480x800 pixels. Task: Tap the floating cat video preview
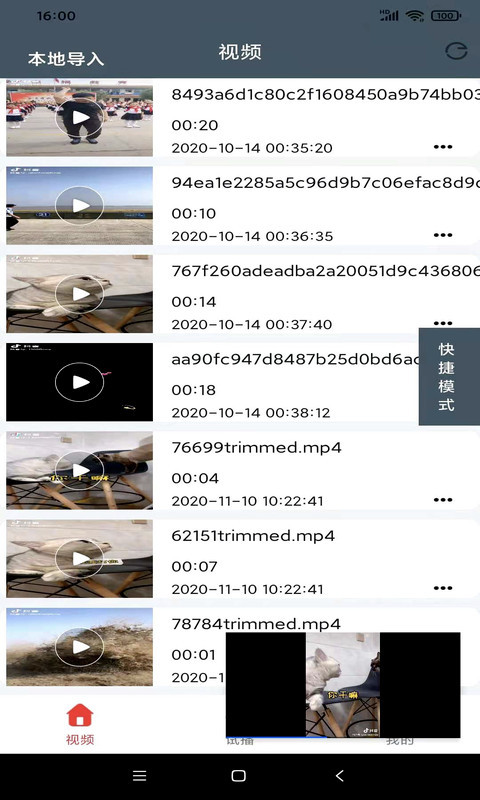tap(343, 685)
